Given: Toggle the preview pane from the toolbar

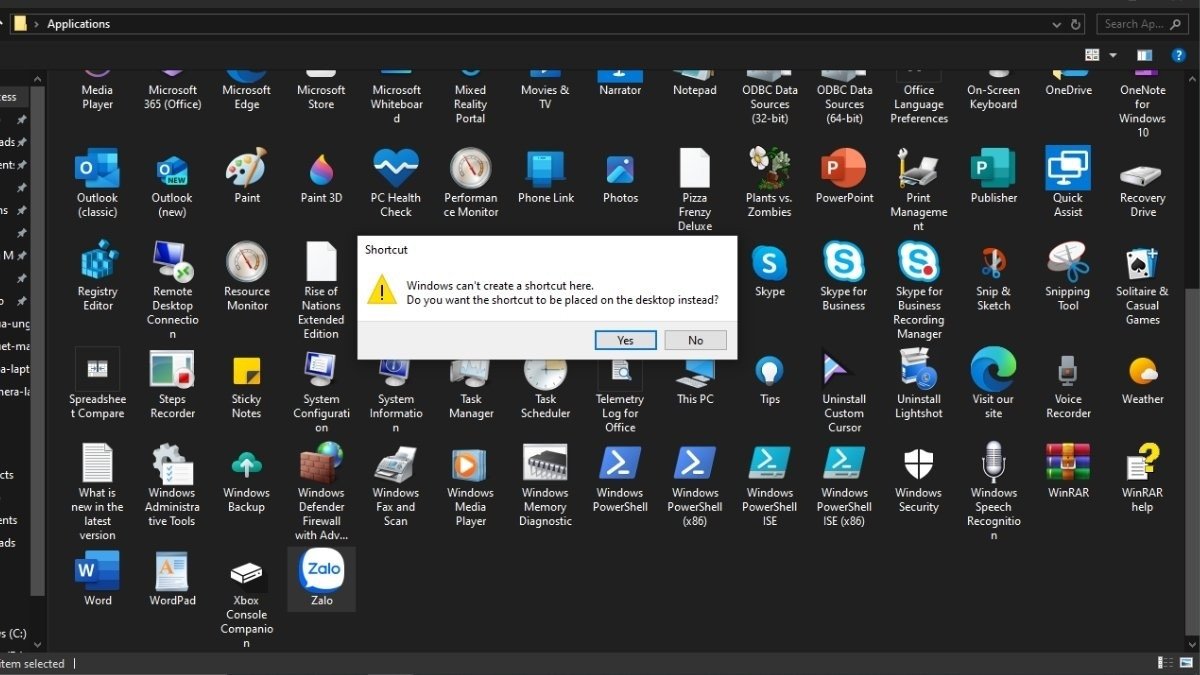Looking at the screenshot, I should tap(1143, 55).
